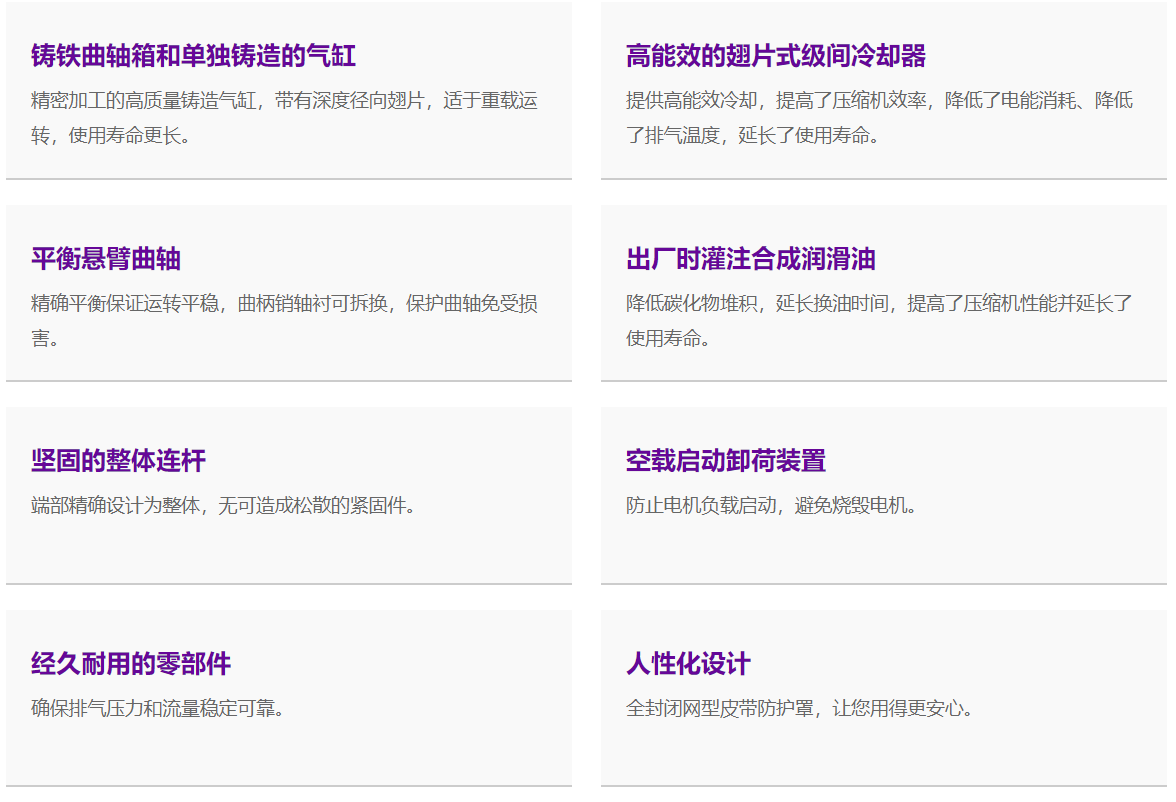
Task: Click the 人性化设计 title
Action: [688, 664]
